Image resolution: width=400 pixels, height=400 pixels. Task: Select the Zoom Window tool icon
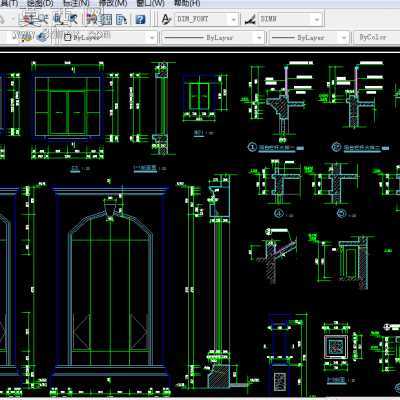point(59,19)
